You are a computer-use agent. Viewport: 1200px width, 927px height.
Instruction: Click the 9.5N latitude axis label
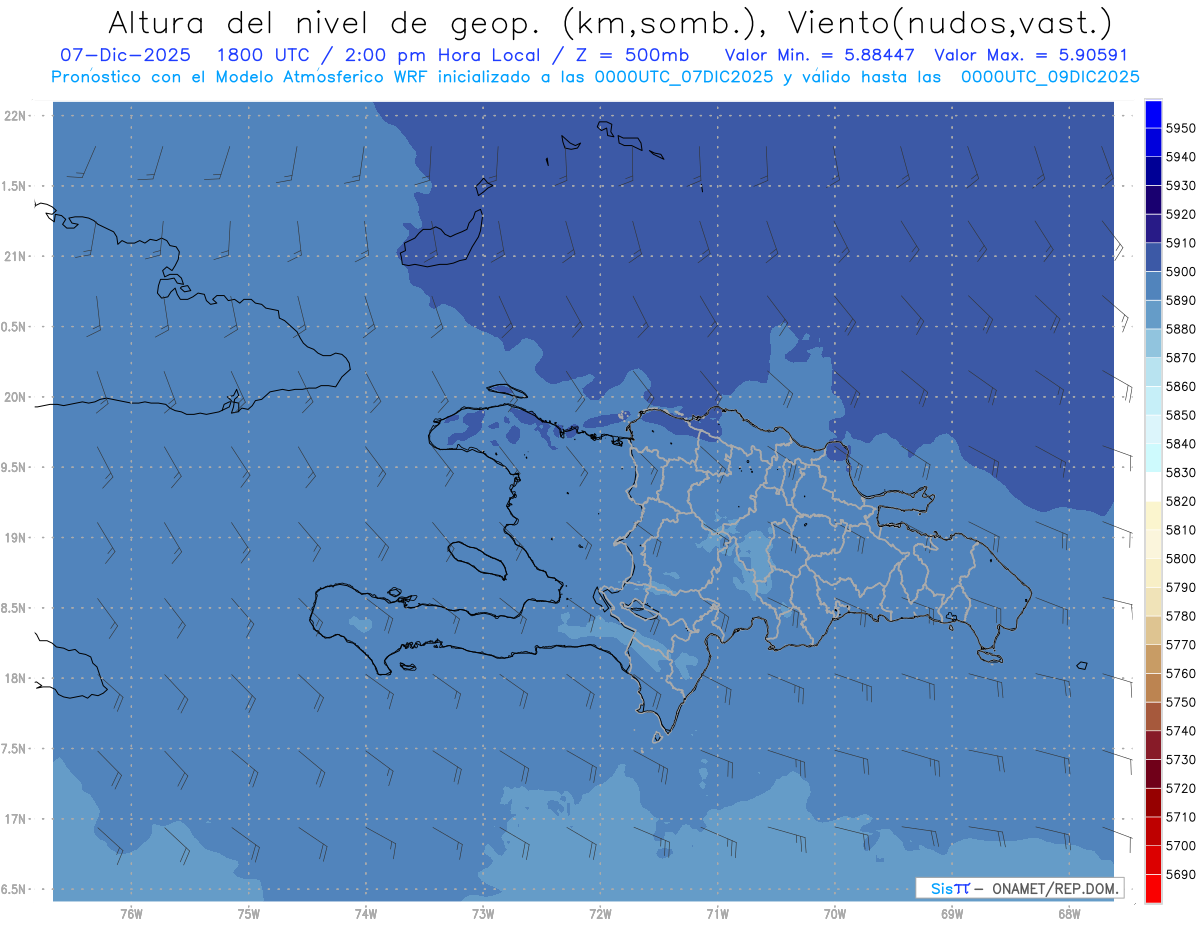point(15,468)
